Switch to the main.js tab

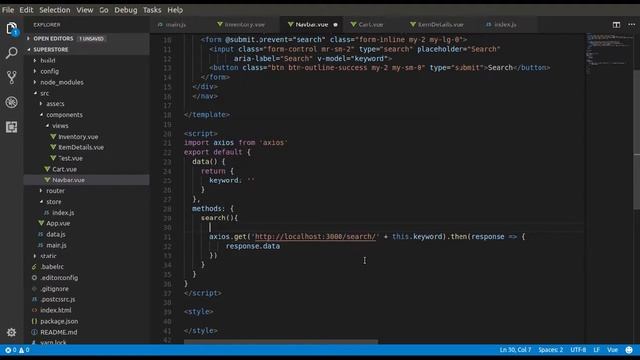click(x=177, y=25)
